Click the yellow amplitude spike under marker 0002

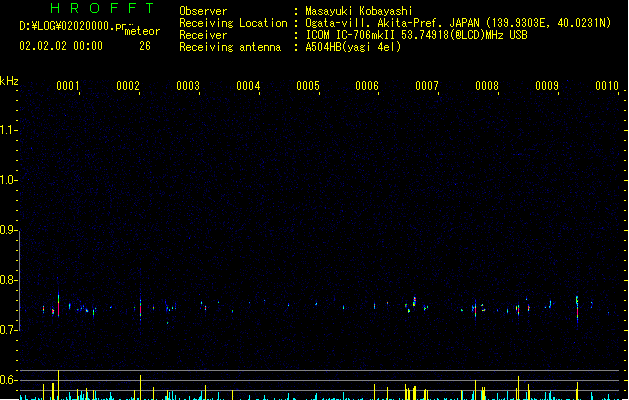click(x=140, y=387)
